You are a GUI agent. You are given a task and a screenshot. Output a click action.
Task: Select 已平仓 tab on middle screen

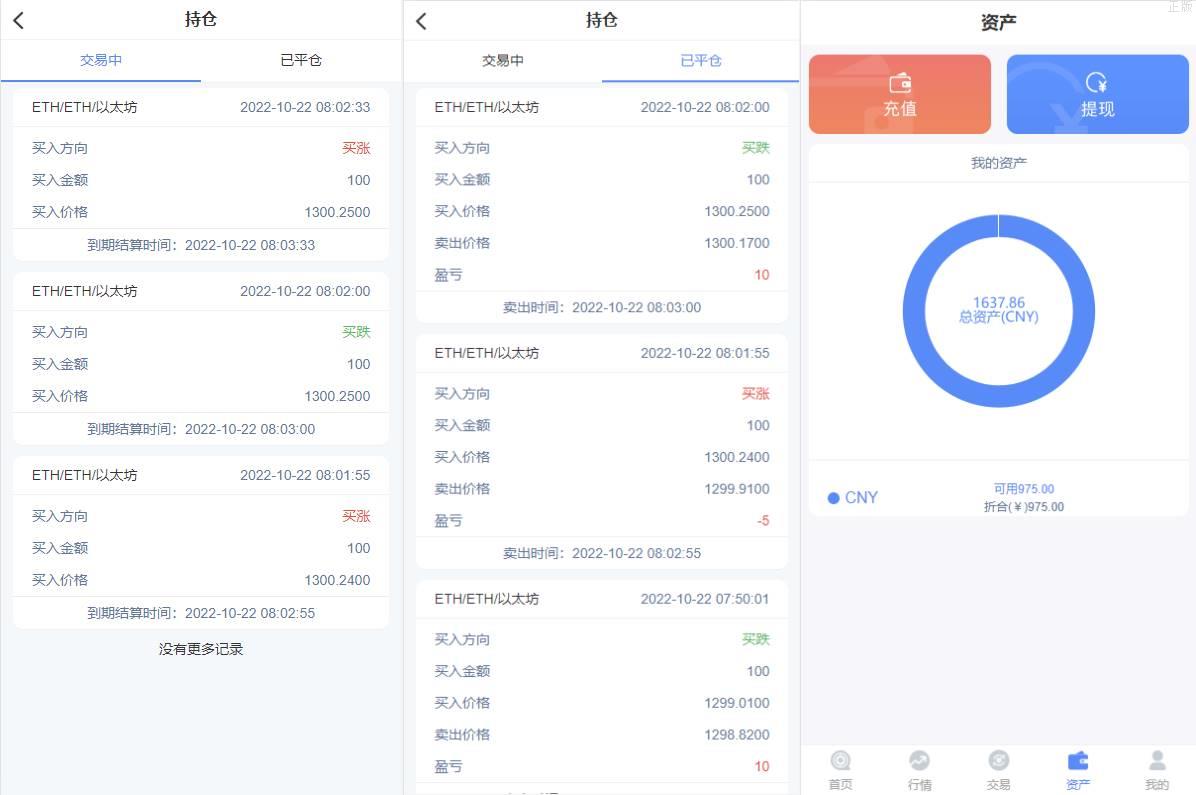[x=701, y=60]
